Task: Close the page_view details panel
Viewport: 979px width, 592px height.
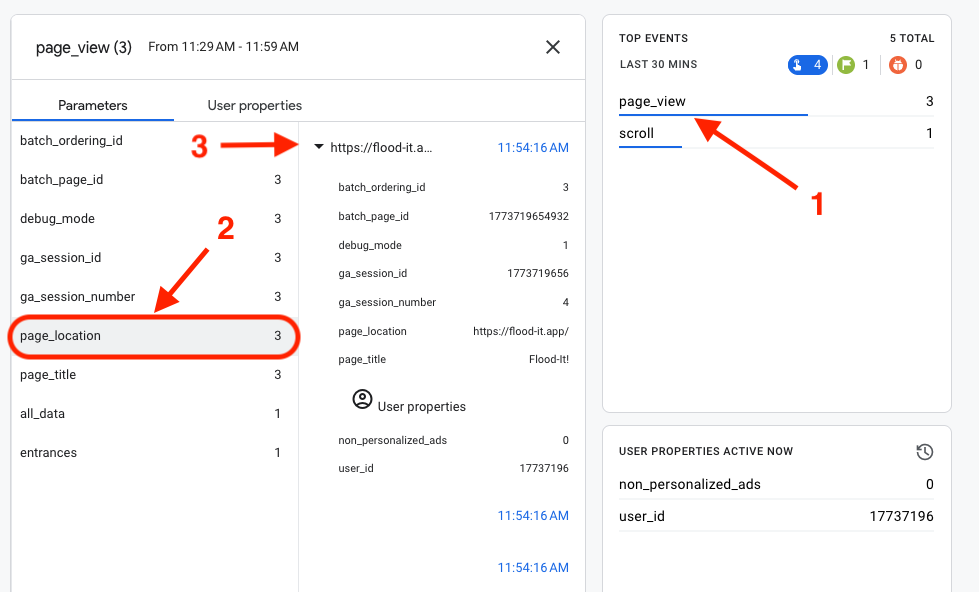Action: 553,47
